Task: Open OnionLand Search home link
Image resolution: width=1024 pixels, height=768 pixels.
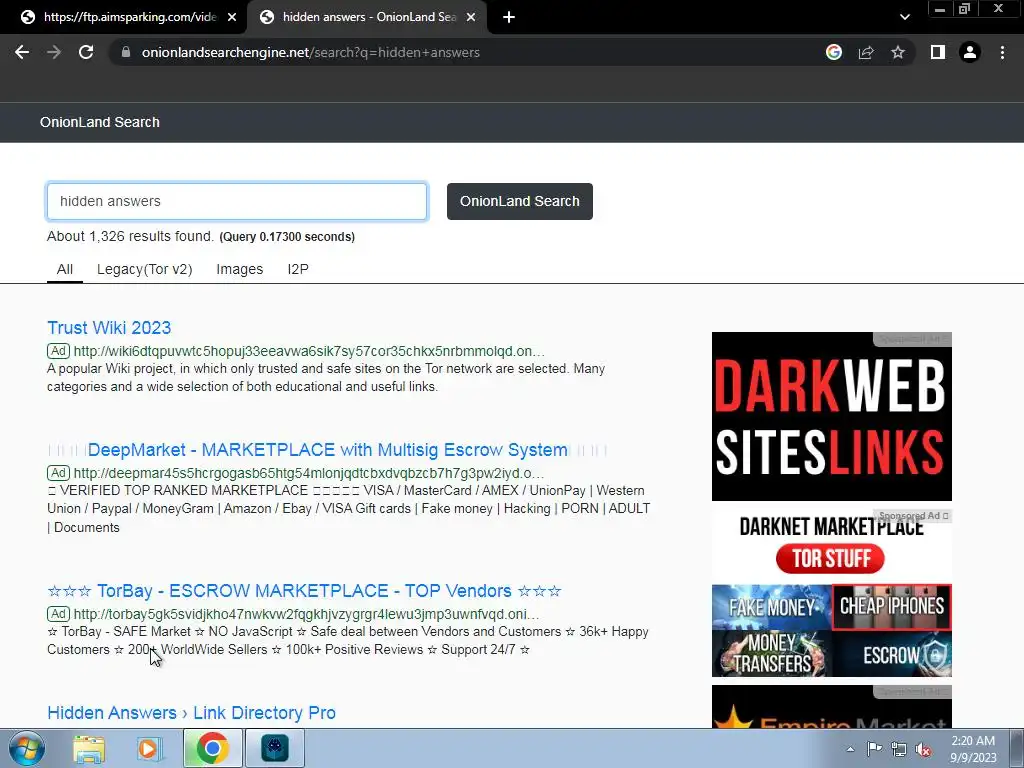Action: 99,122
